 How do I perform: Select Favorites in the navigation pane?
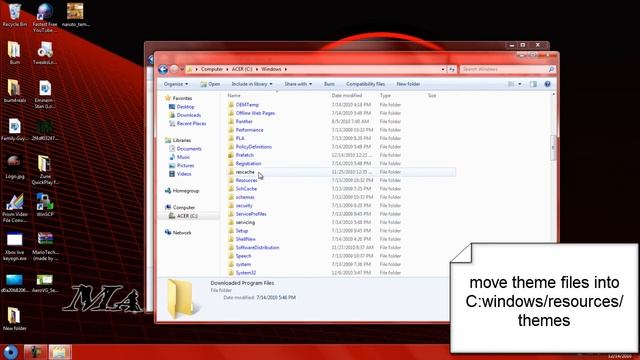click(178, 98)
